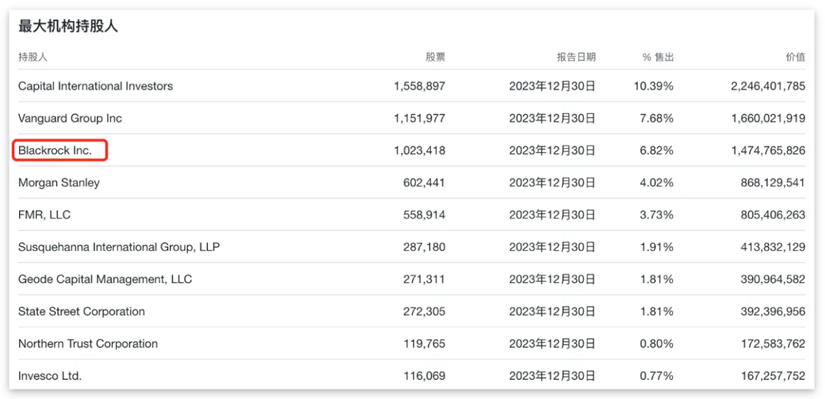The height and width of the screenshot is (399, 825).
Task: Click value 392,396,956
Action: [x=774, y=312]
